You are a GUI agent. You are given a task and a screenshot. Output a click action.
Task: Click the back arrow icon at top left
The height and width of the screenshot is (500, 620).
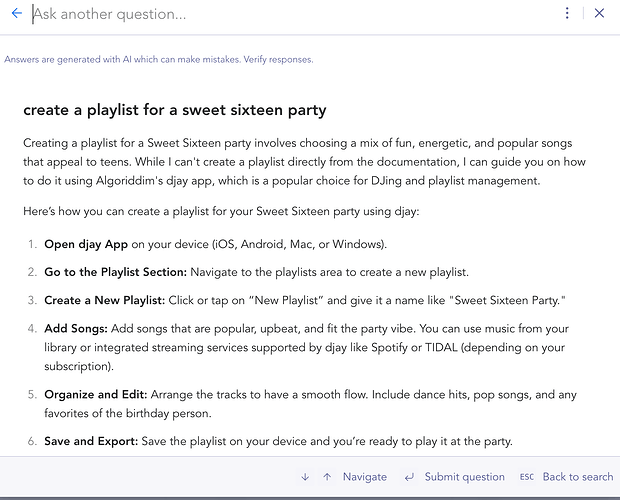pyautogui.click(x=16, y=14)
